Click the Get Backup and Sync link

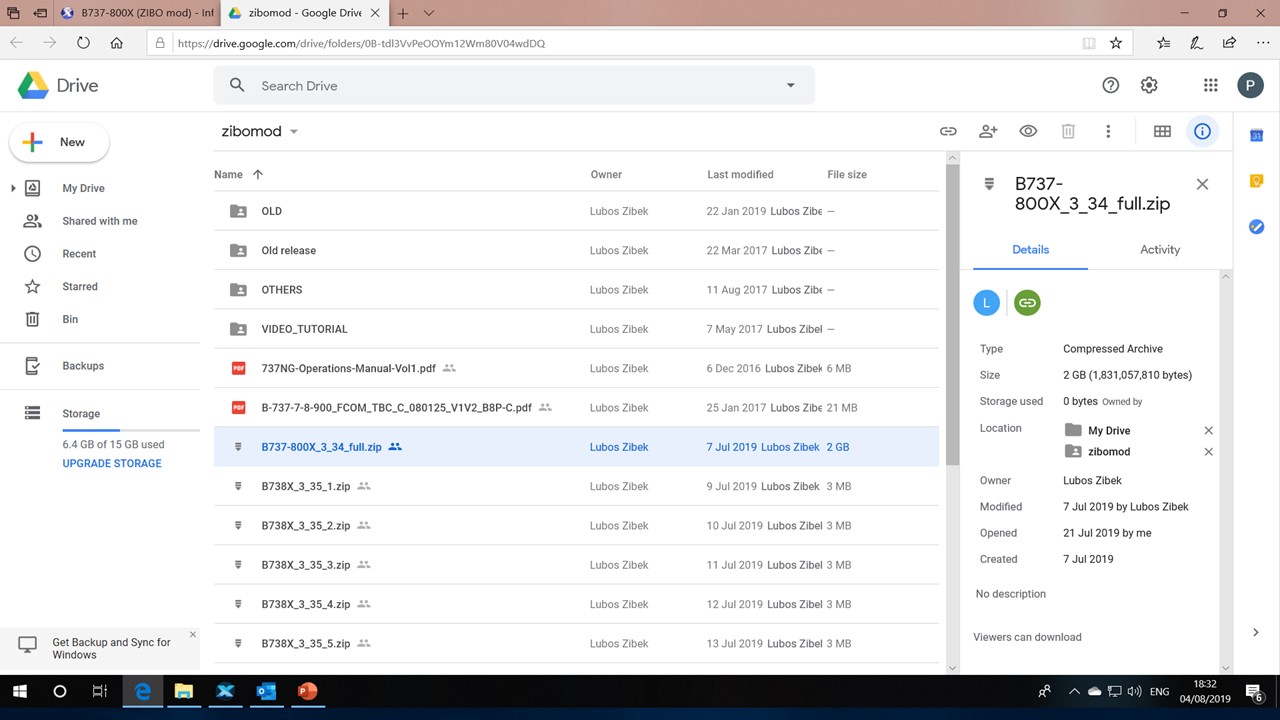point(111,648)
